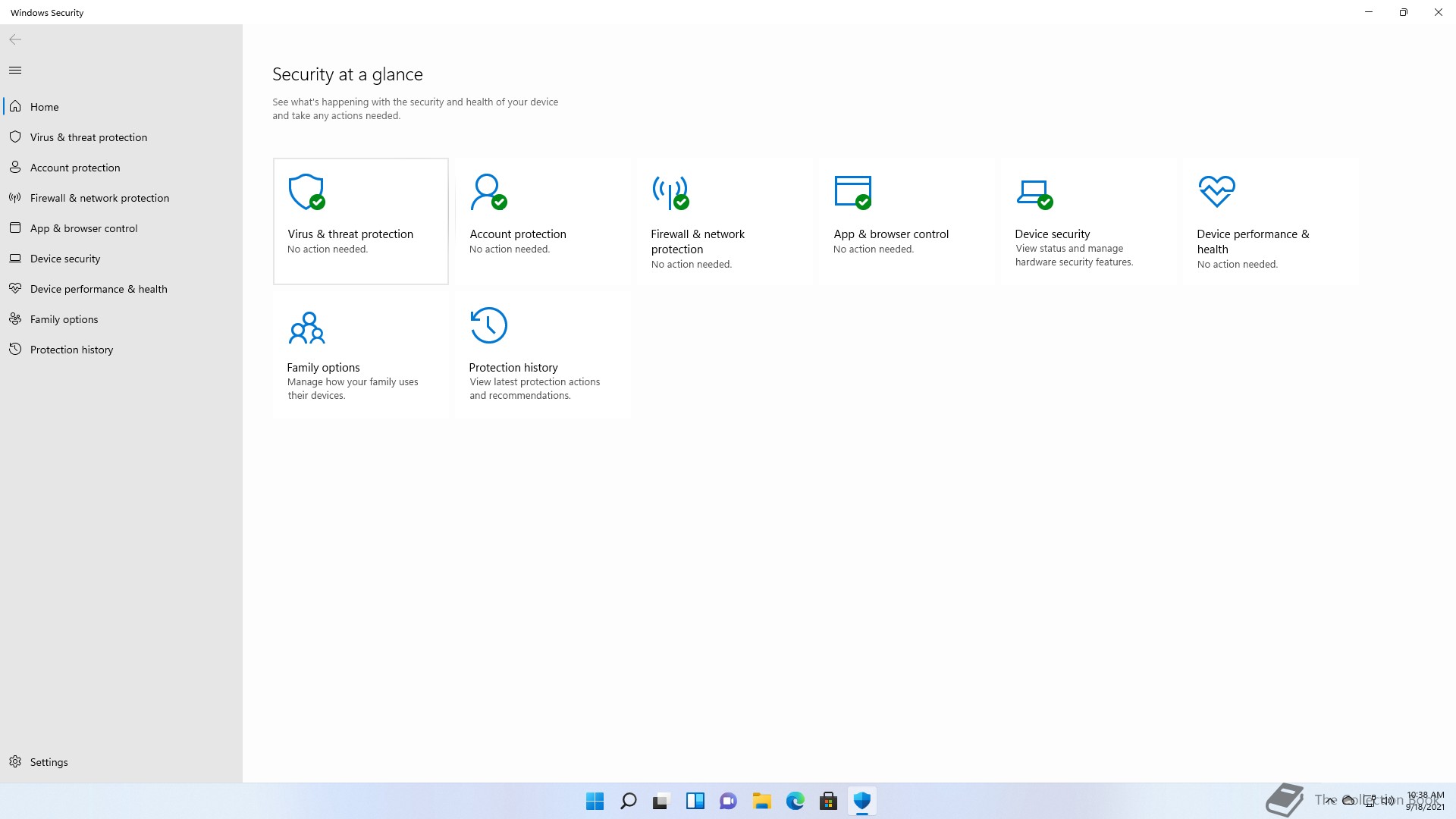Screen dimensions: 1456x819
Task: Launch Microsoft Edge from the taskbar
Action: pyautogui.click(x=795, y=801)
